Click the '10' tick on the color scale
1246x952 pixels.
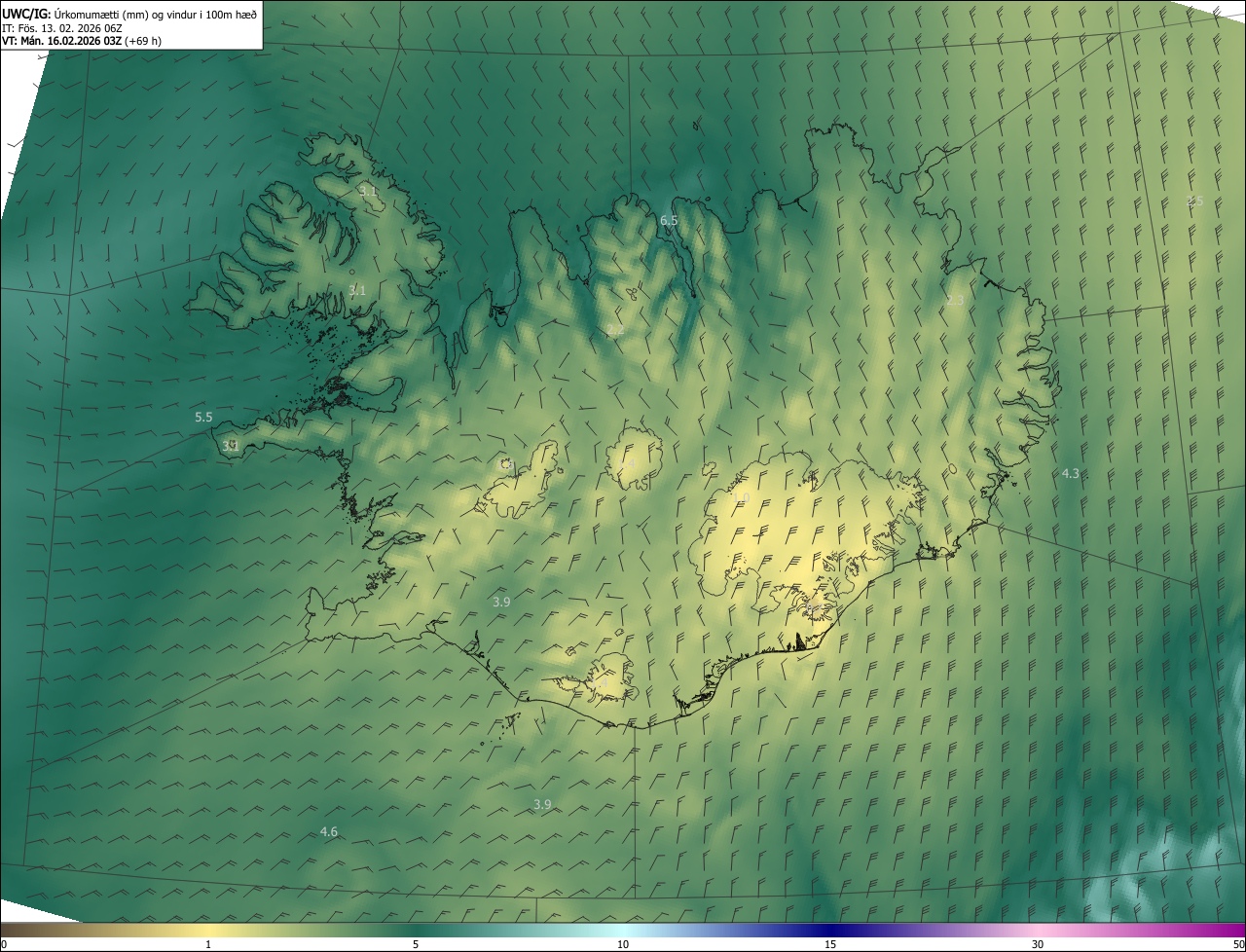click(x=623, y=945)
